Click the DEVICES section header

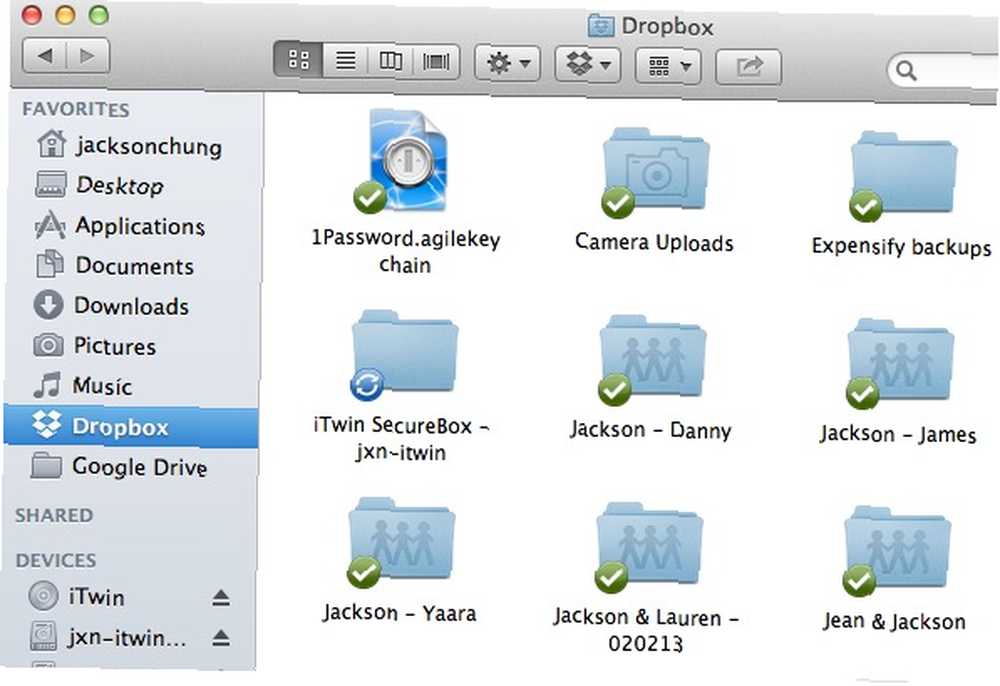(x=56, y=560)
